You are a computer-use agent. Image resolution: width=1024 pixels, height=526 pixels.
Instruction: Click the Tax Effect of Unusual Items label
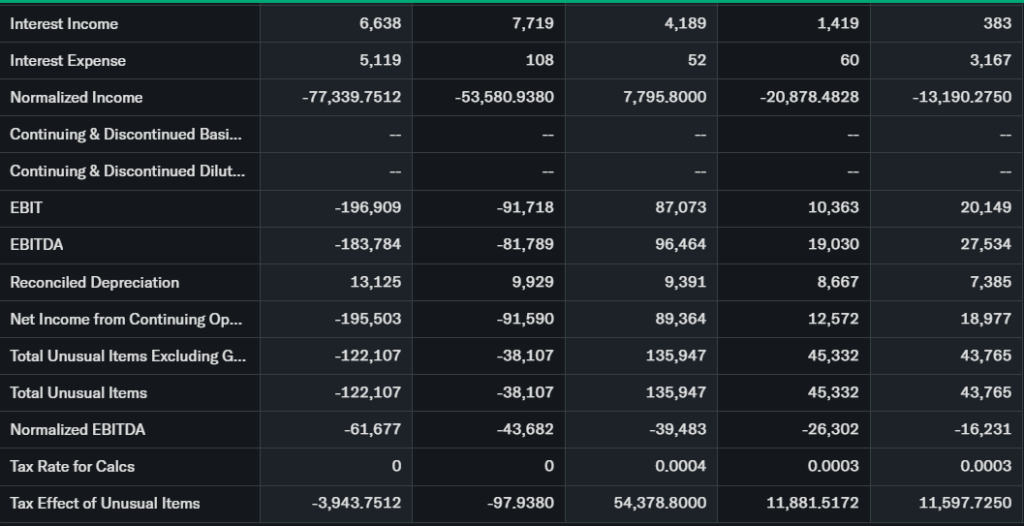click(105, 504)
